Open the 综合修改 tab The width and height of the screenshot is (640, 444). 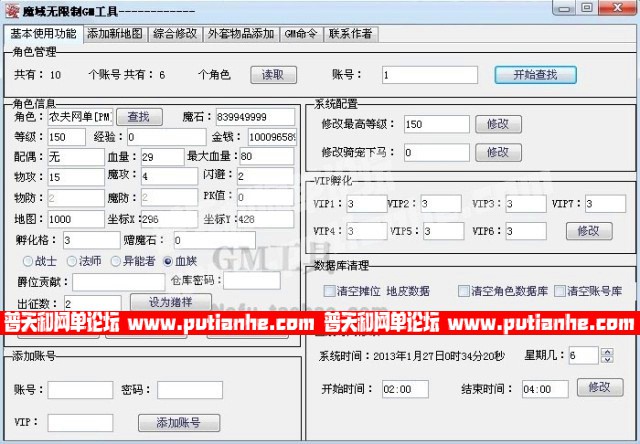pos(175,34)
